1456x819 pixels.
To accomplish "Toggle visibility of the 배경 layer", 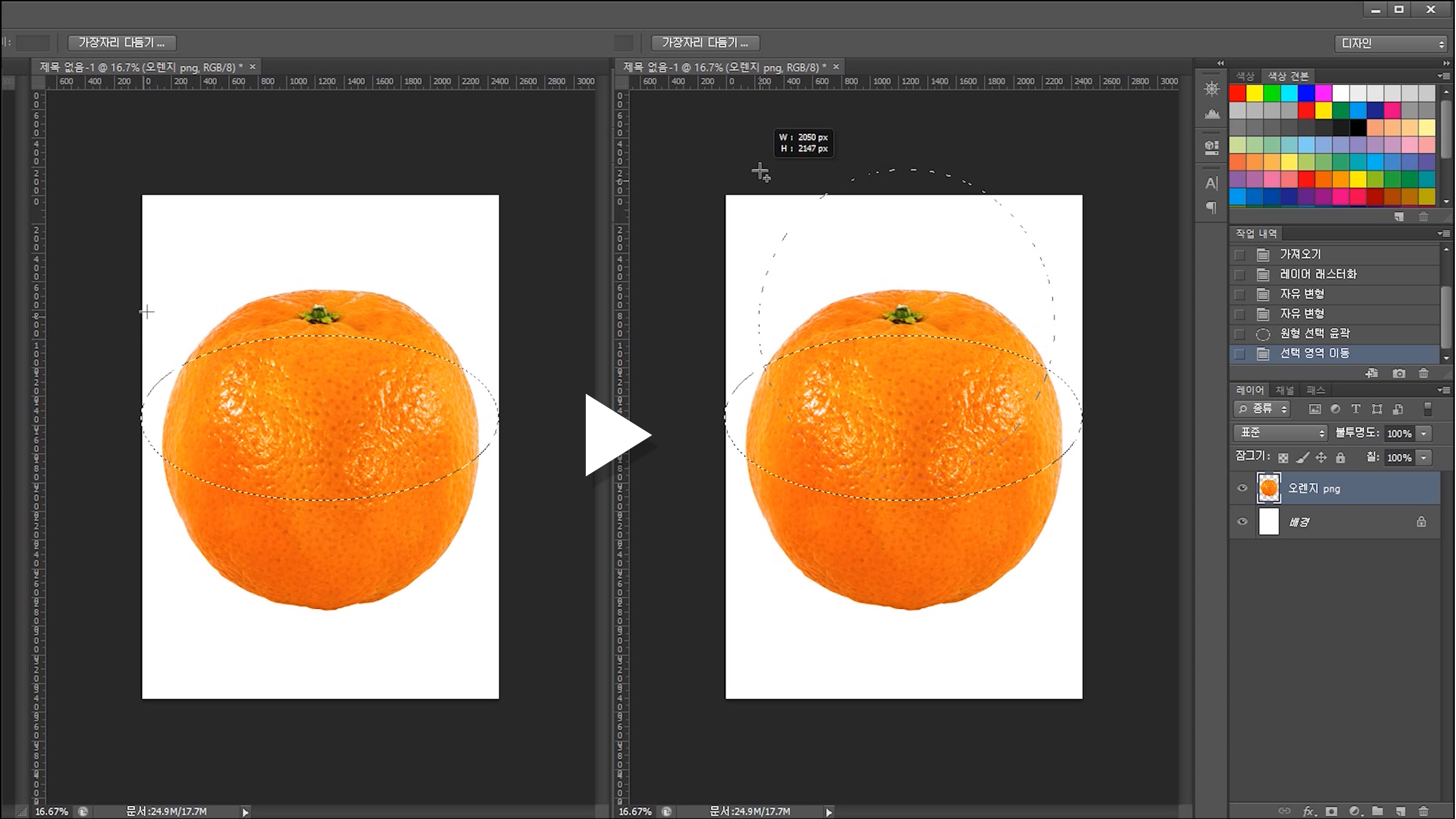I will [x=1242, y=522].
